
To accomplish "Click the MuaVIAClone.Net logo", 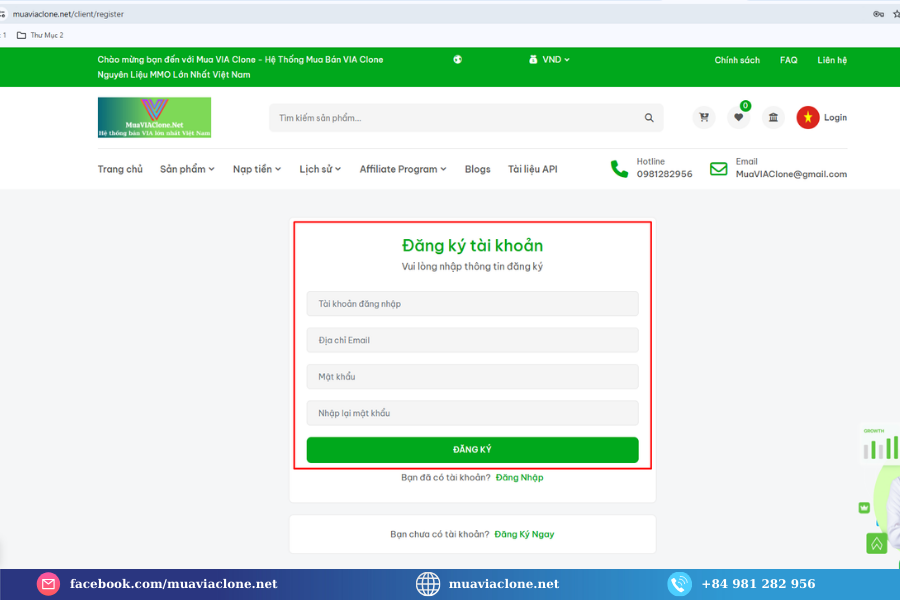I will pyautogui.click(x=154, y=117).
